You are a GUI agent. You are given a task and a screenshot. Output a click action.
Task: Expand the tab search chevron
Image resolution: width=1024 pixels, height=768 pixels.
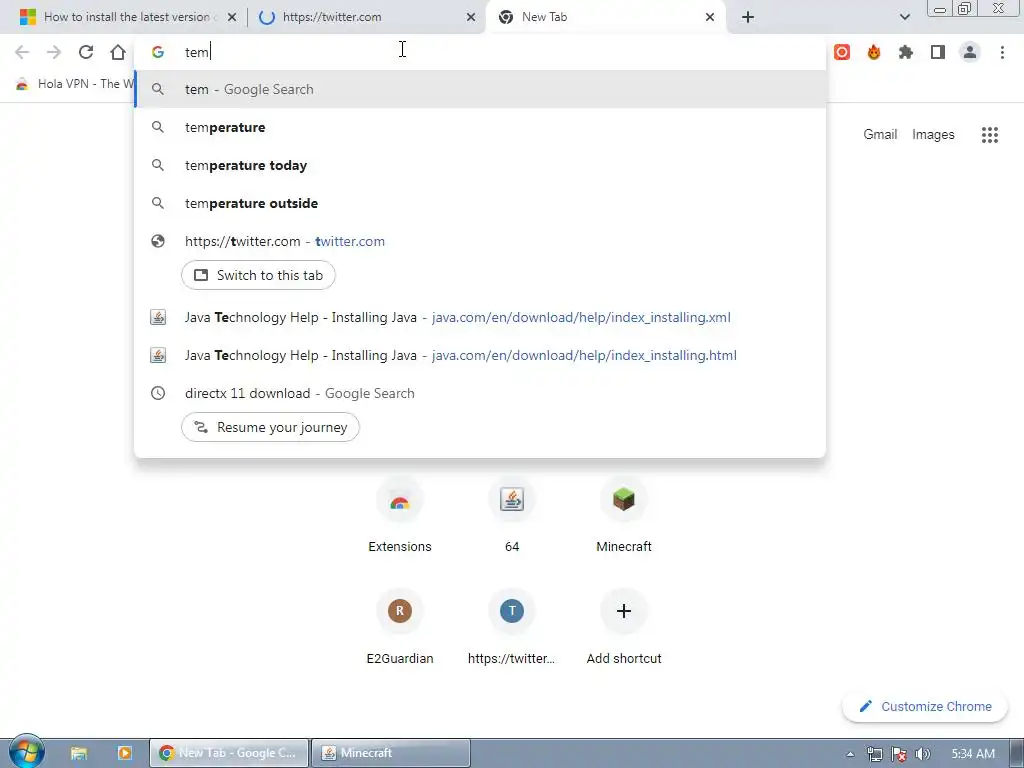coord(904,17)
